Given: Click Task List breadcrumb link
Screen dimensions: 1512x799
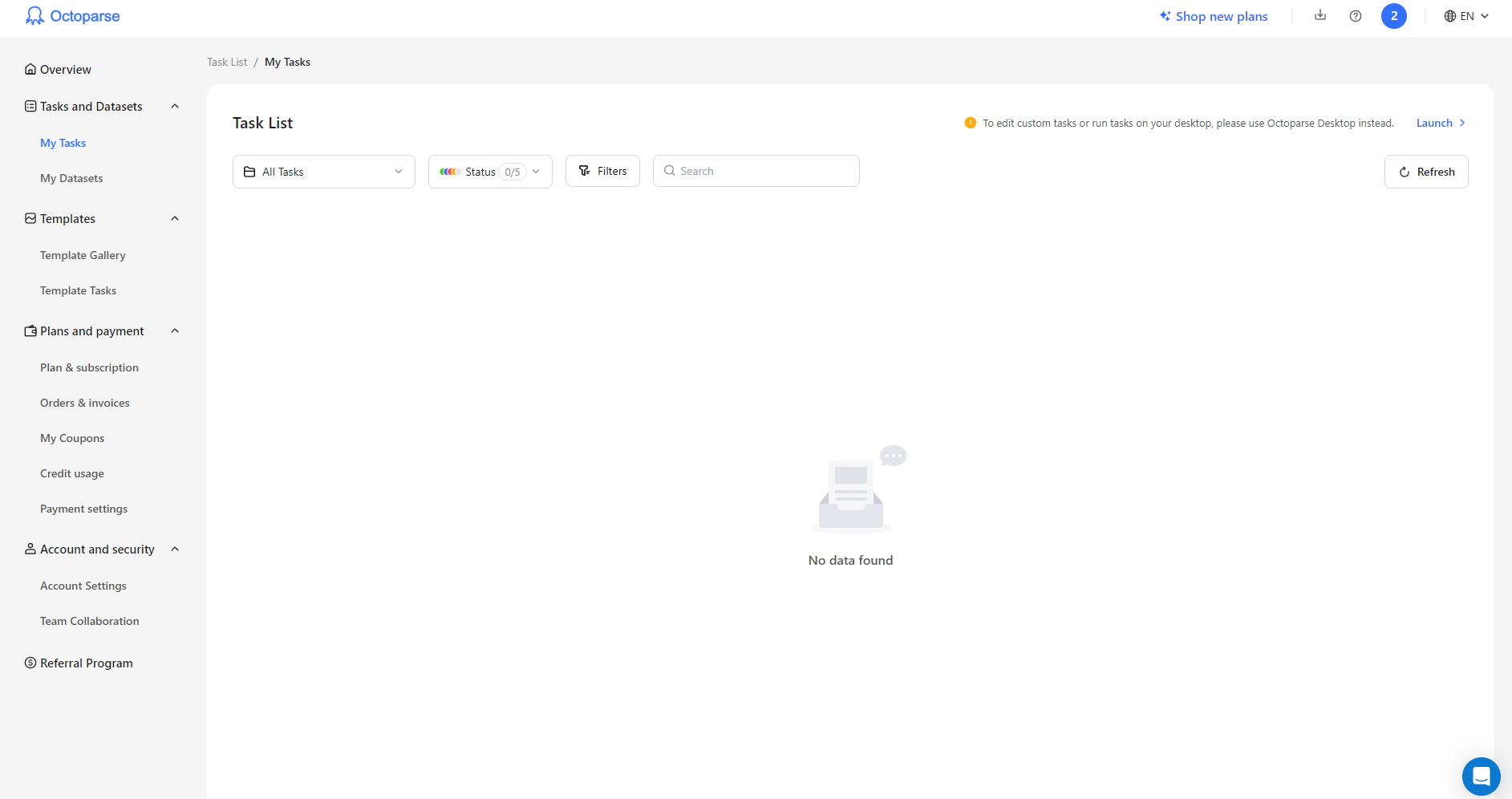Looking at the screenshot, I should click(227, 62).
